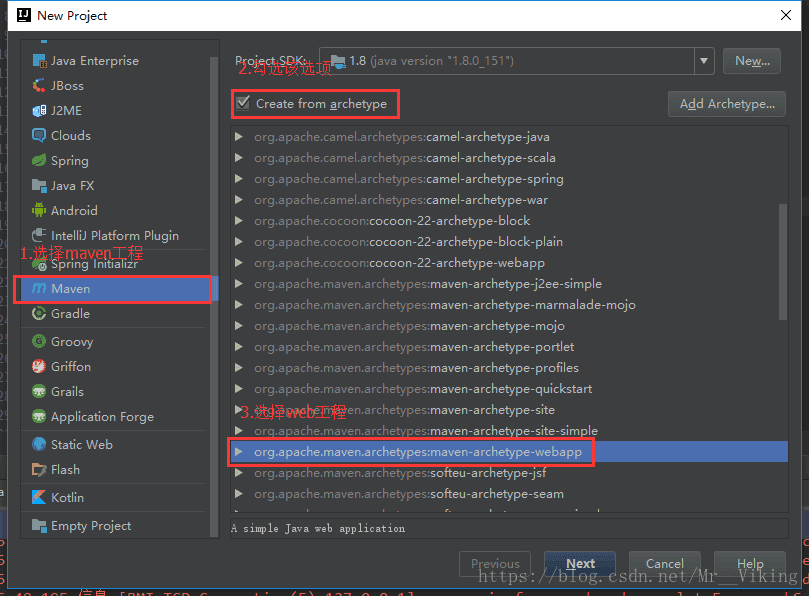The image size is (809, 596).
Task: Expand the camel-archetype-java node
Action: click(x=239, y=137)
